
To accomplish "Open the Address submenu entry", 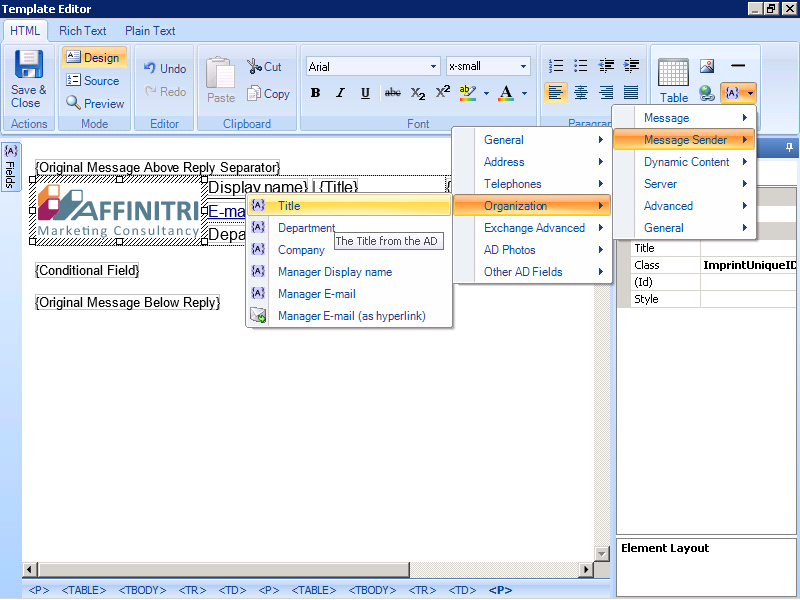I will [531, 162].
